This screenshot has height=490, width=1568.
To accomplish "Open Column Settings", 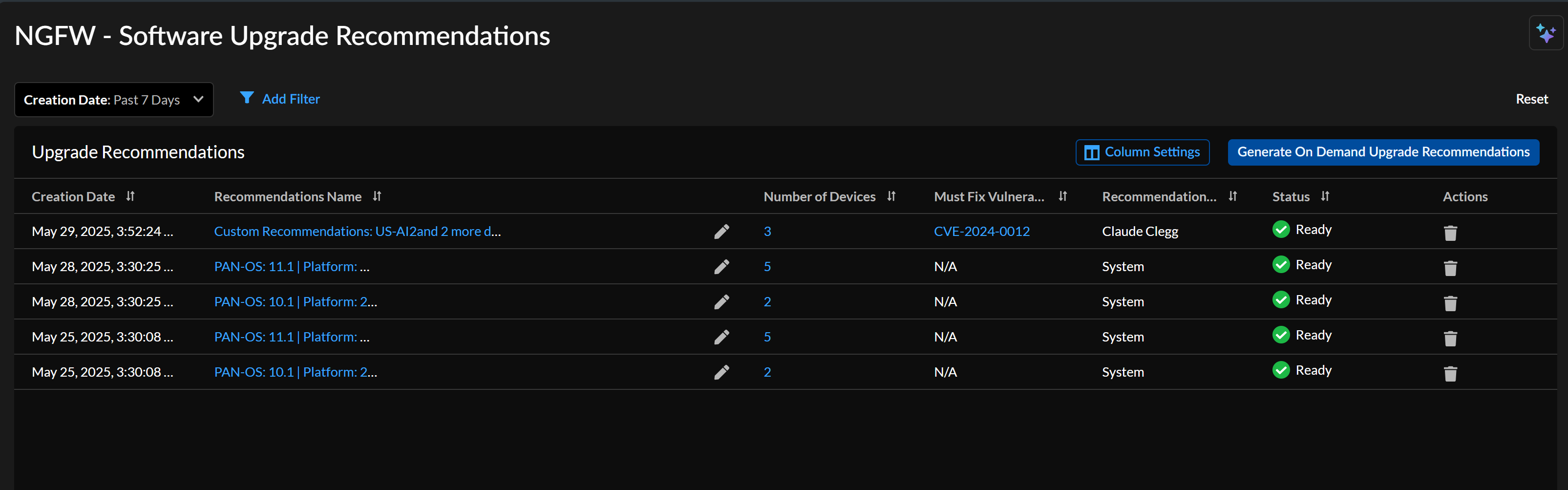I will coord(1142,152).
